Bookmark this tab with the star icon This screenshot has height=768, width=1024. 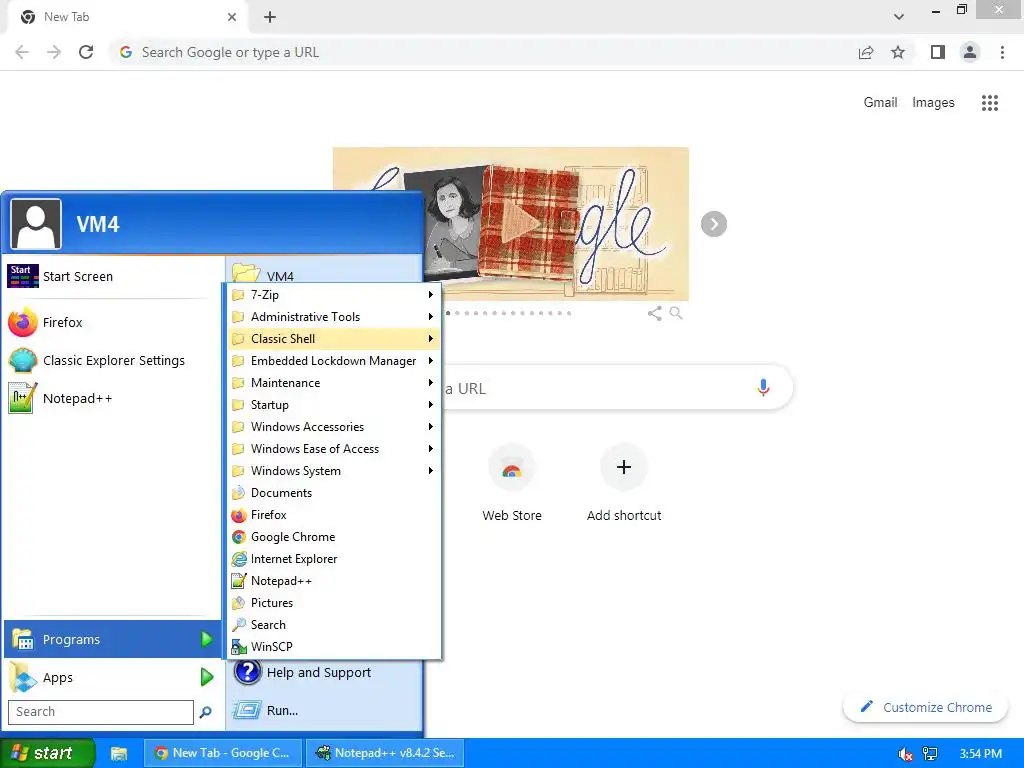(x=898, y=52)
